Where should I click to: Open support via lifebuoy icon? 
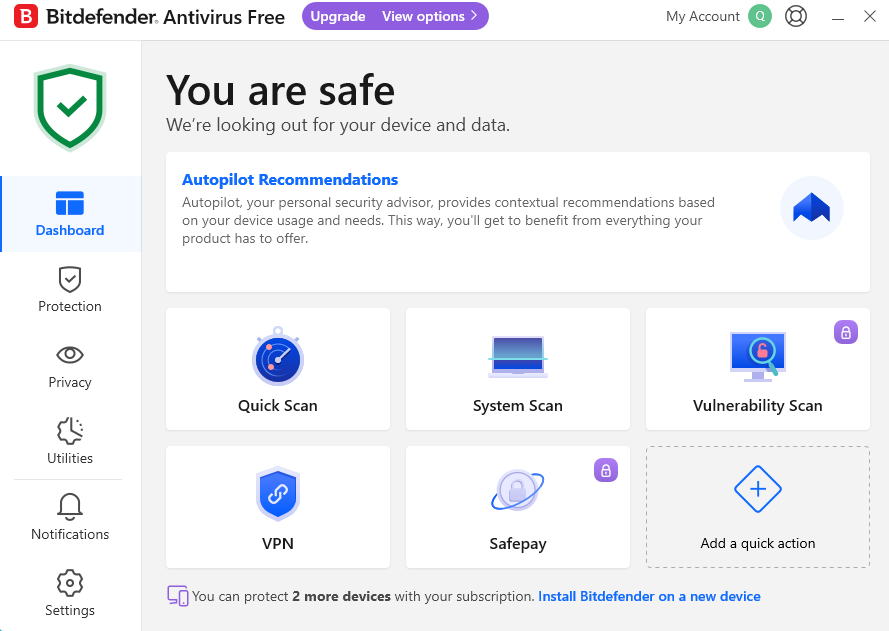(796, 17)
